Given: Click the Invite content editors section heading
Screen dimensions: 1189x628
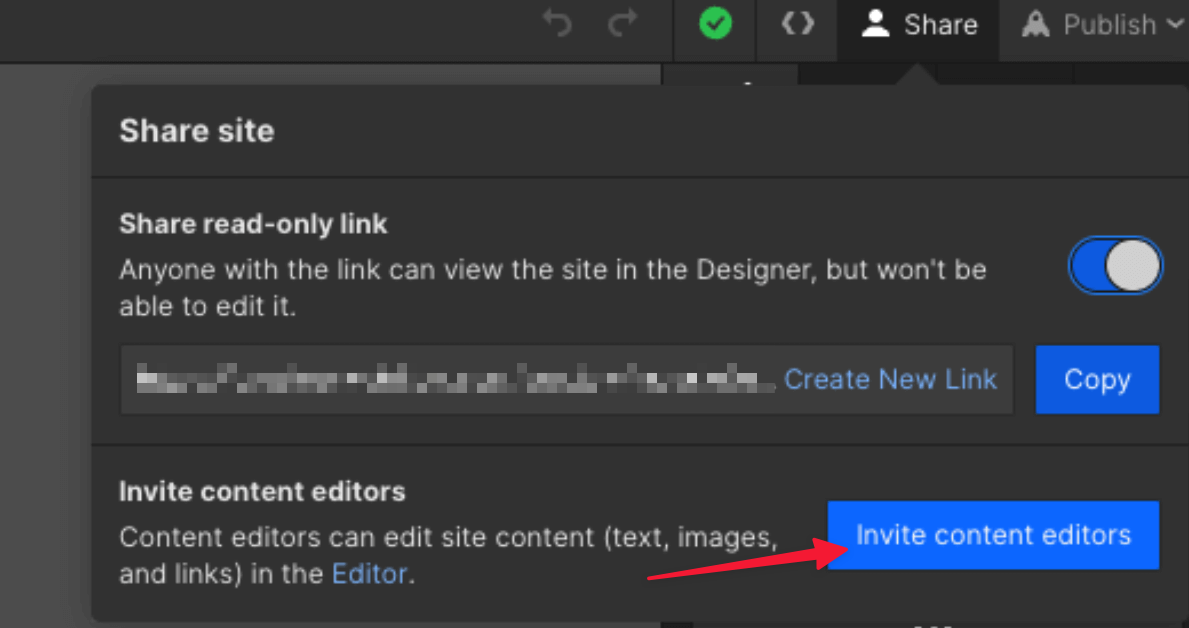Looking at the screenshot, I should (263, 491).
